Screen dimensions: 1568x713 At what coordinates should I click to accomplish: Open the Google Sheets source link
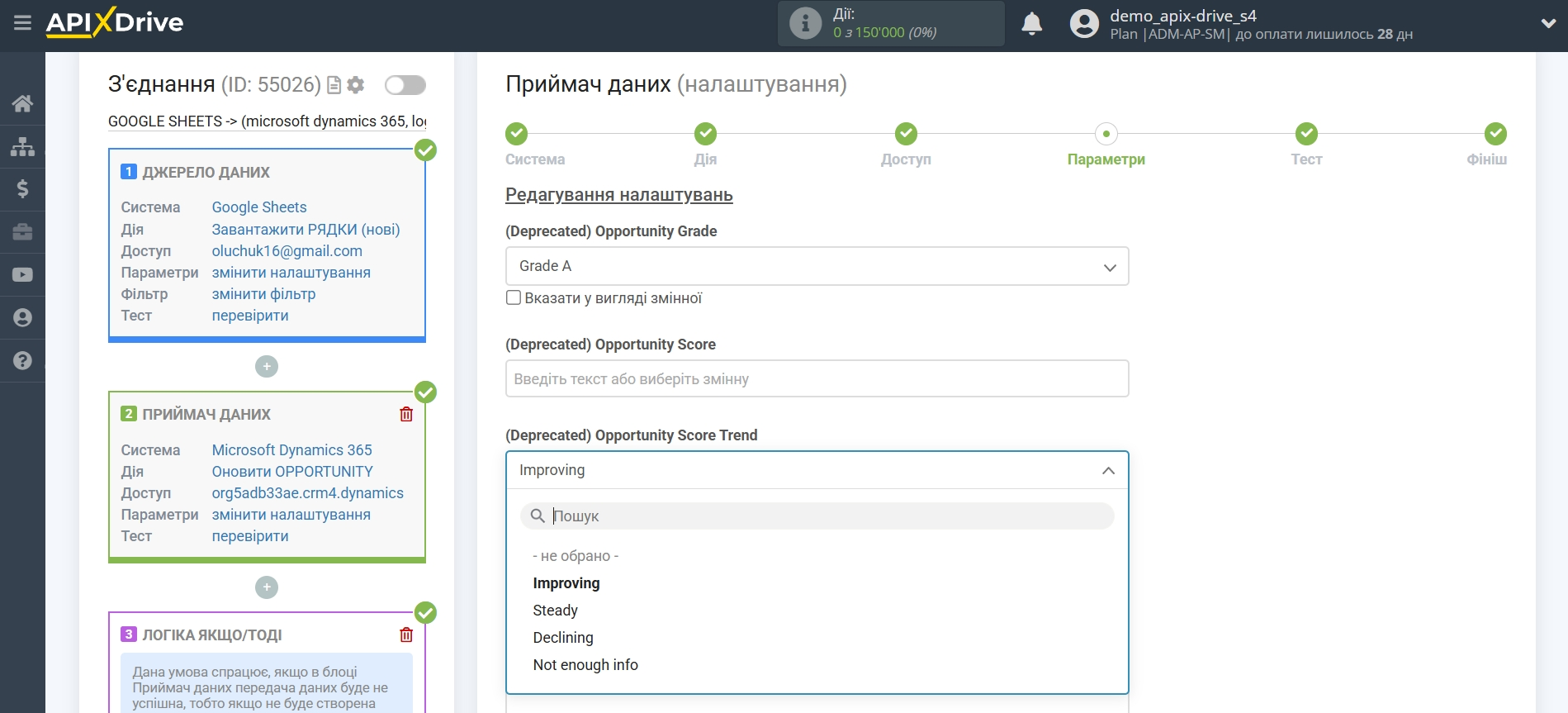tap(259, 207)
